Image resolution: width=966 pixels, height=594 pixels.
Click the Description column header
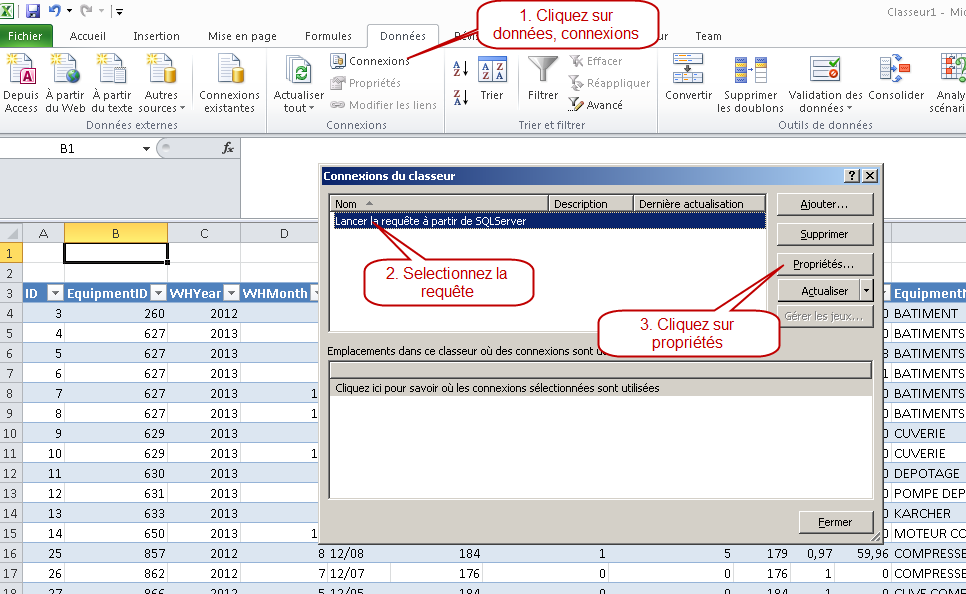click(x=591, y=204)
